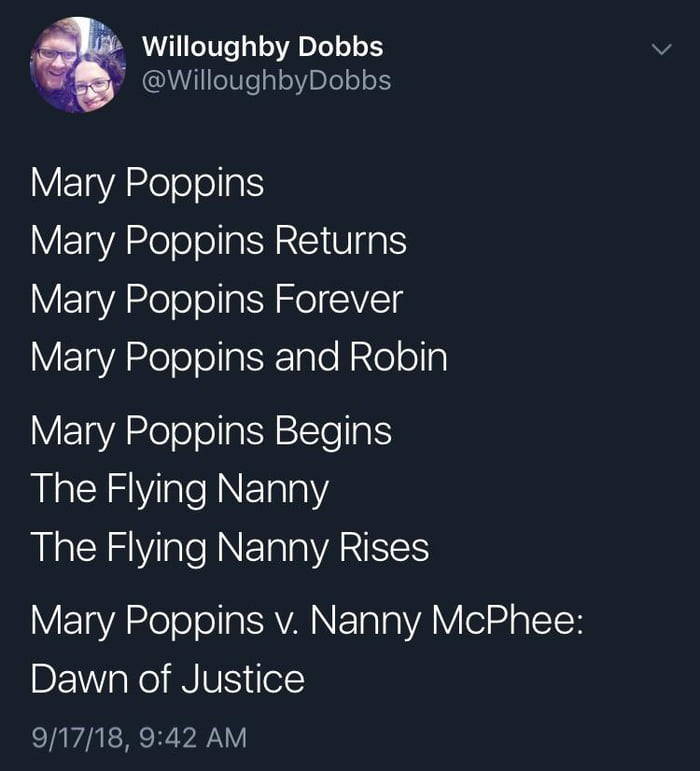
Task: Open the tweet options chevron menu
Action: [x=659, y=48]
